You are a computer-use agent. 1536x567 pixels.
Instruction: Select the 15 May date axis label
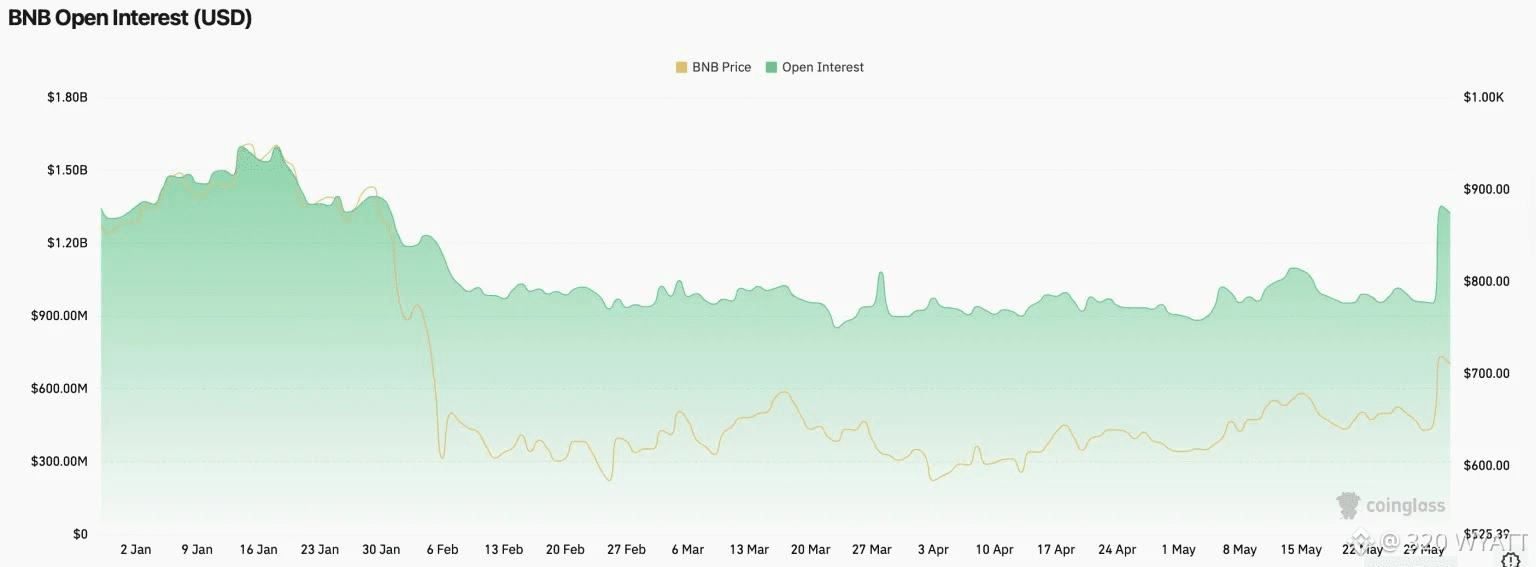pyautogui.click(x=1302, y=549)
